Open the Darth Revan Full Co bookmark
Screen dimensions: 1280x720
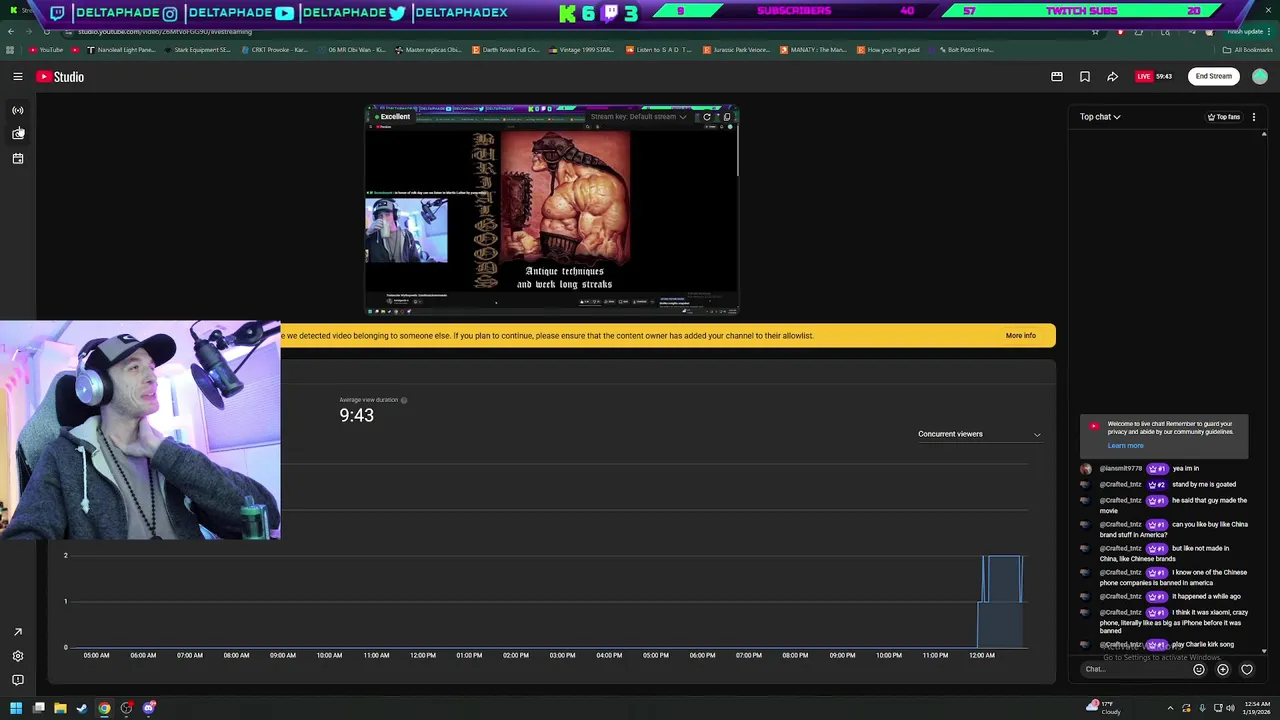506,50
